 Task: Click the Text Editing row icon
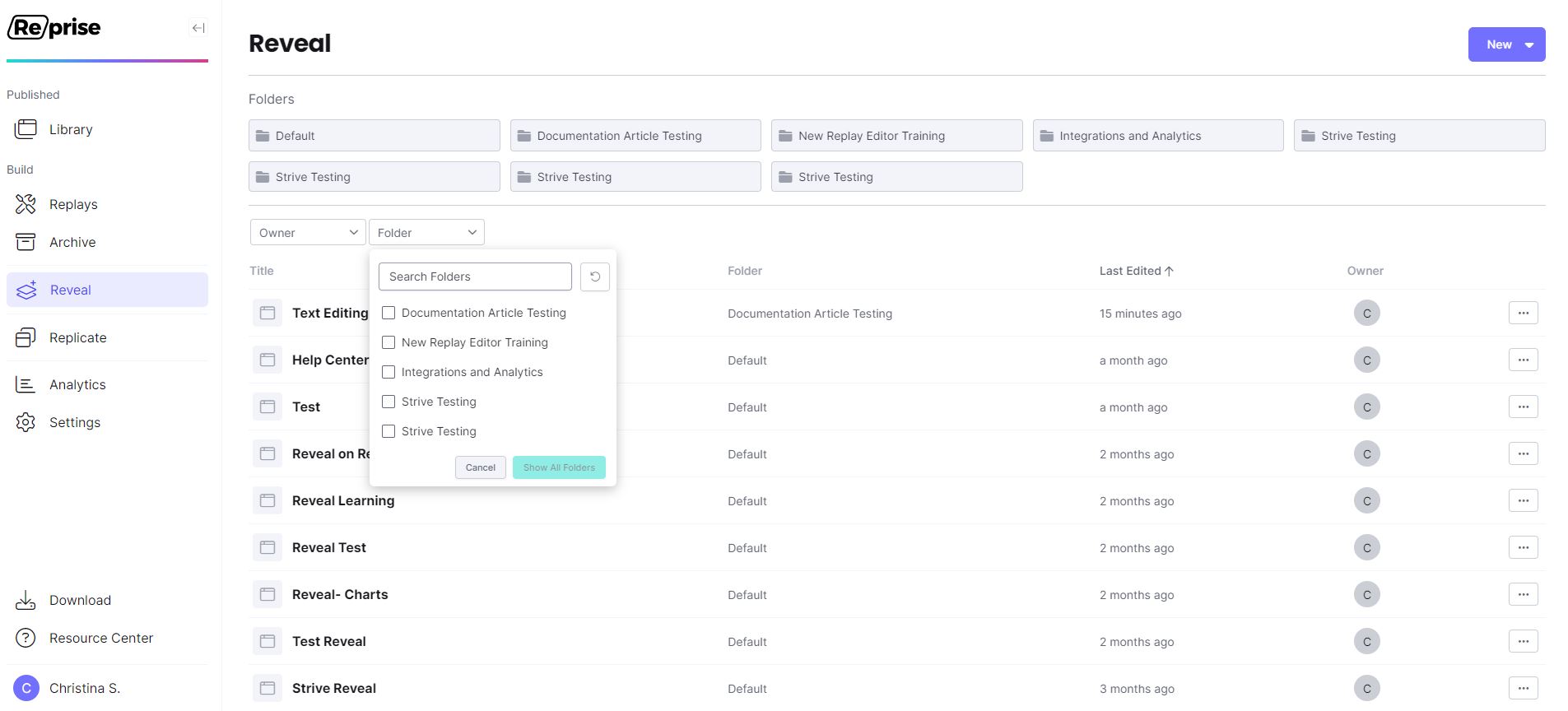point(268,313)
